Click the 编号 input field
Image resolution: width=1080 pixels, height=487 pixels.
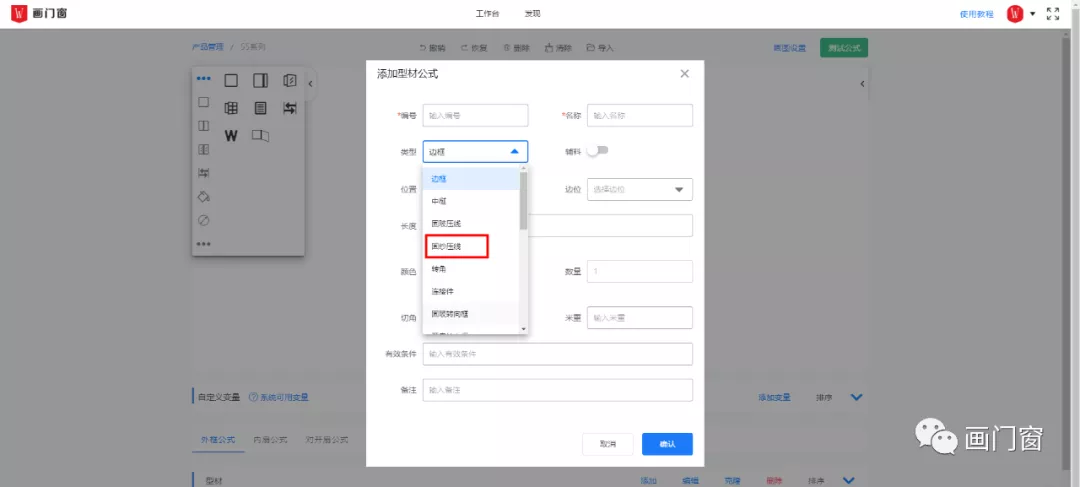(x=475, y=115)
